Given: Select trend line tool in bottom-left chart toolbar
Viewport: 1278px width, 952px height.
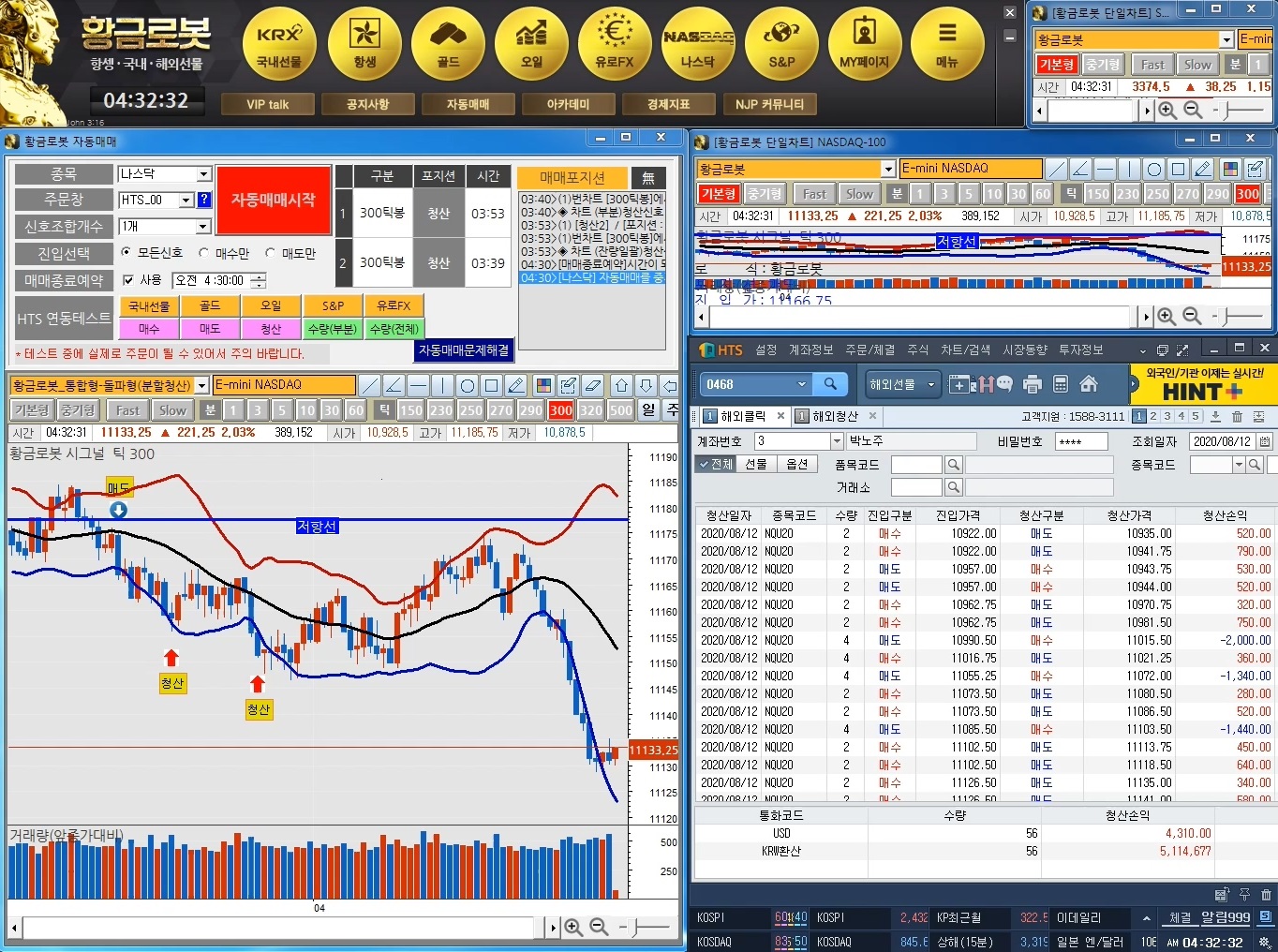Looking at the screenshot, I should click(370, 385).
